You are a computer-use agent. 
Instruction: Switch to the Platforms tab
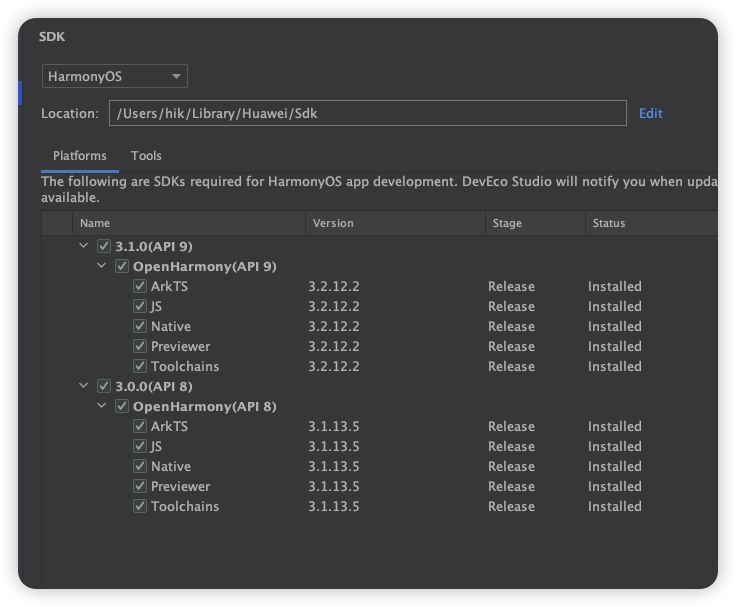[x=80, y=156]
